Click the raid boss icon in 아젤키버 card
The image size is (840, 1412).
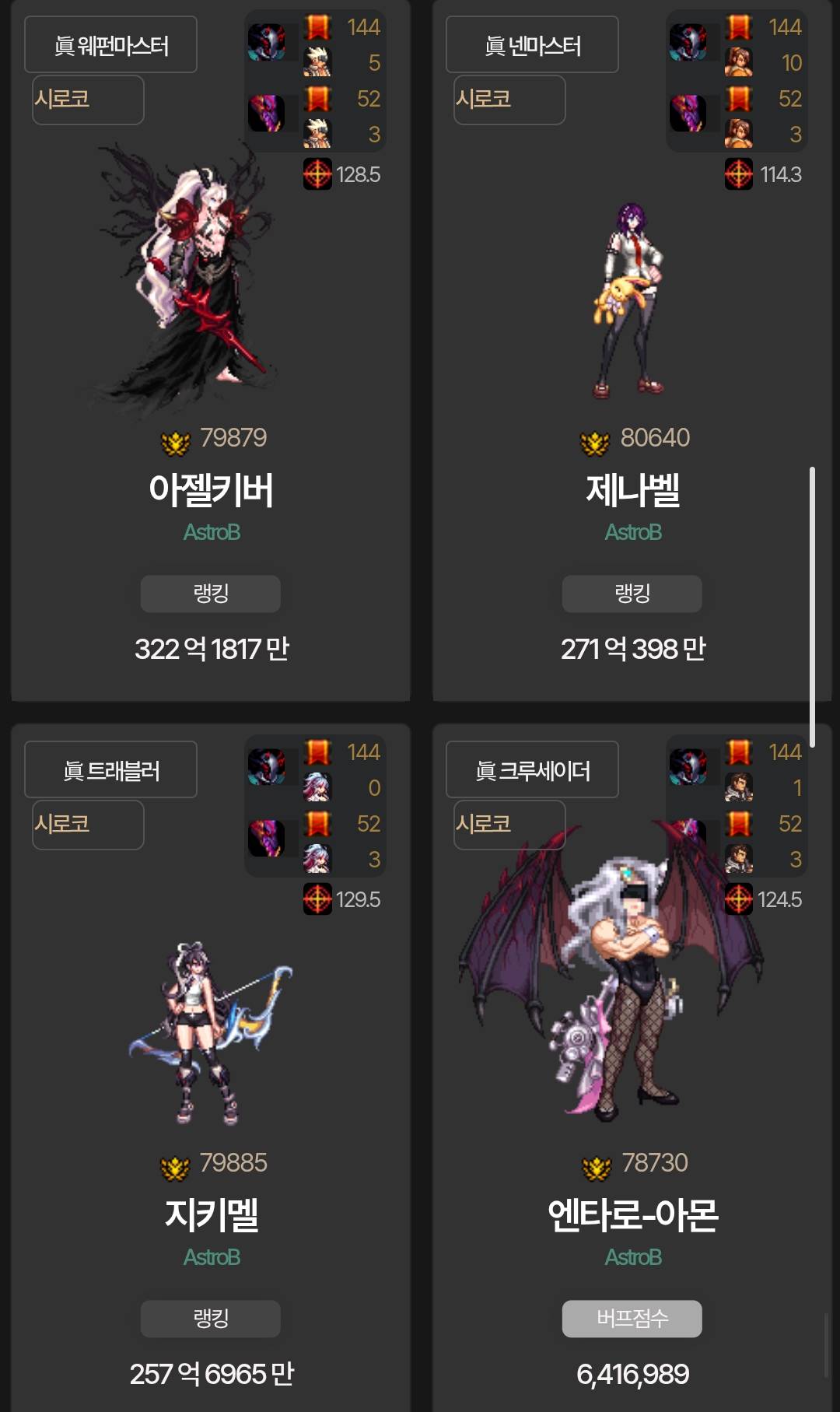pyautogui.click(x=267, y=42)
